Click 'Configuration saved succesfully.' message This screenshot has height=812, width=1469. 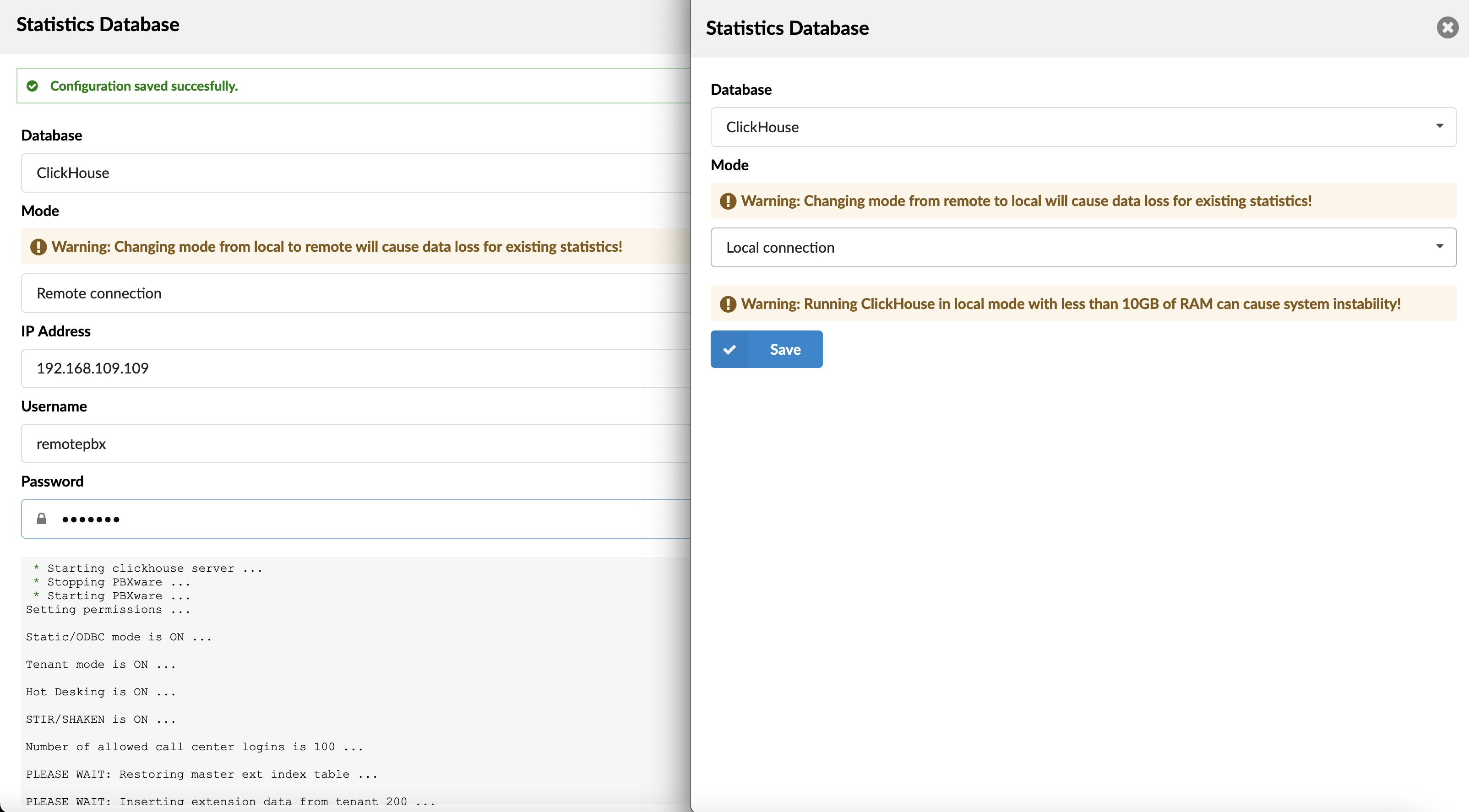coord(144,86)
